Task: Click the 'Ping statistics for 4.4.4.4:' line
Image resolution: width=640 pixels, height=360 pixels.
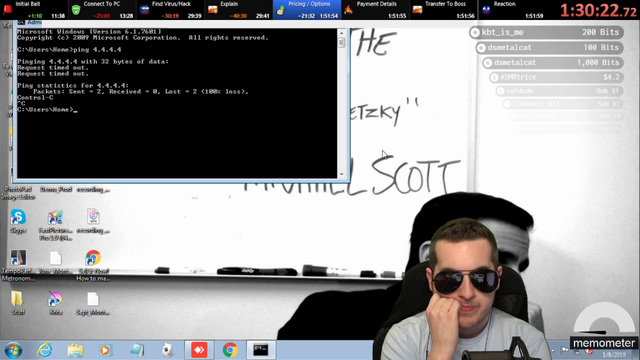Action: (73, 85)
